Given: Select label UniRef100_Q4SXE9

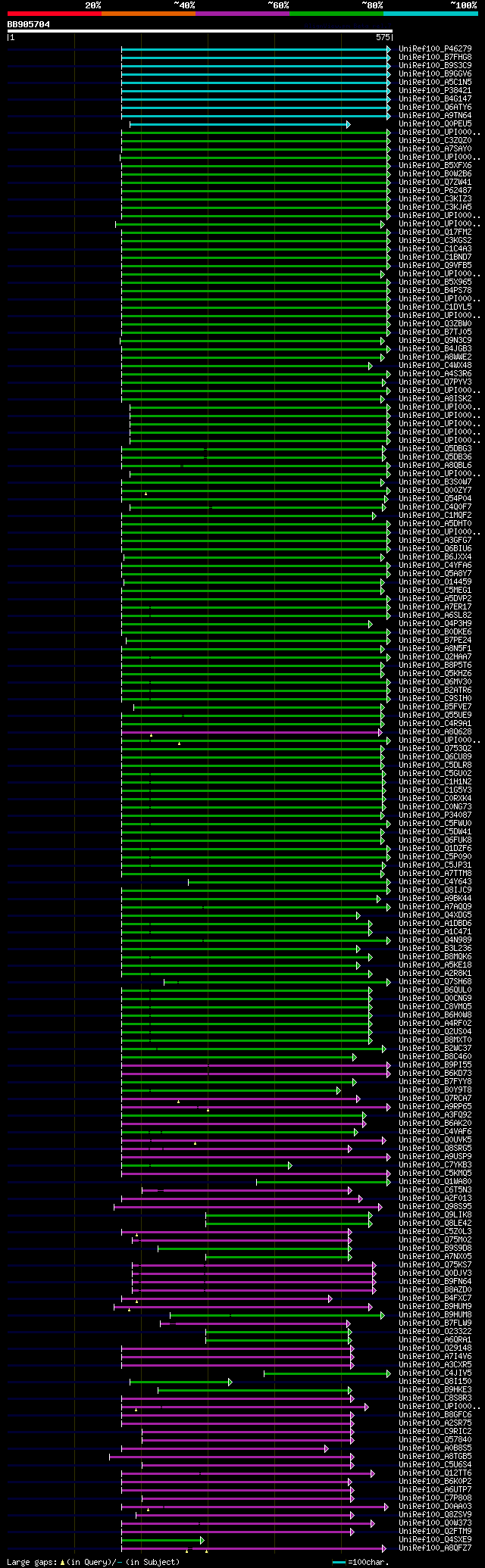Looking at the screenshot, I should (435, 1540).
